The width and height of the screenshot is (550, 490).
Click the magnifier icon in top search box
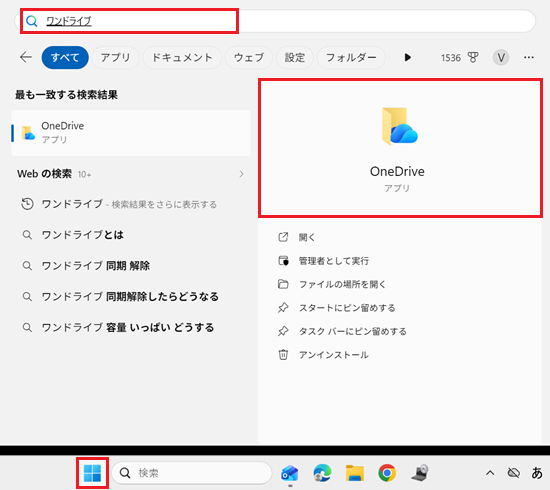tap(32, 21)
